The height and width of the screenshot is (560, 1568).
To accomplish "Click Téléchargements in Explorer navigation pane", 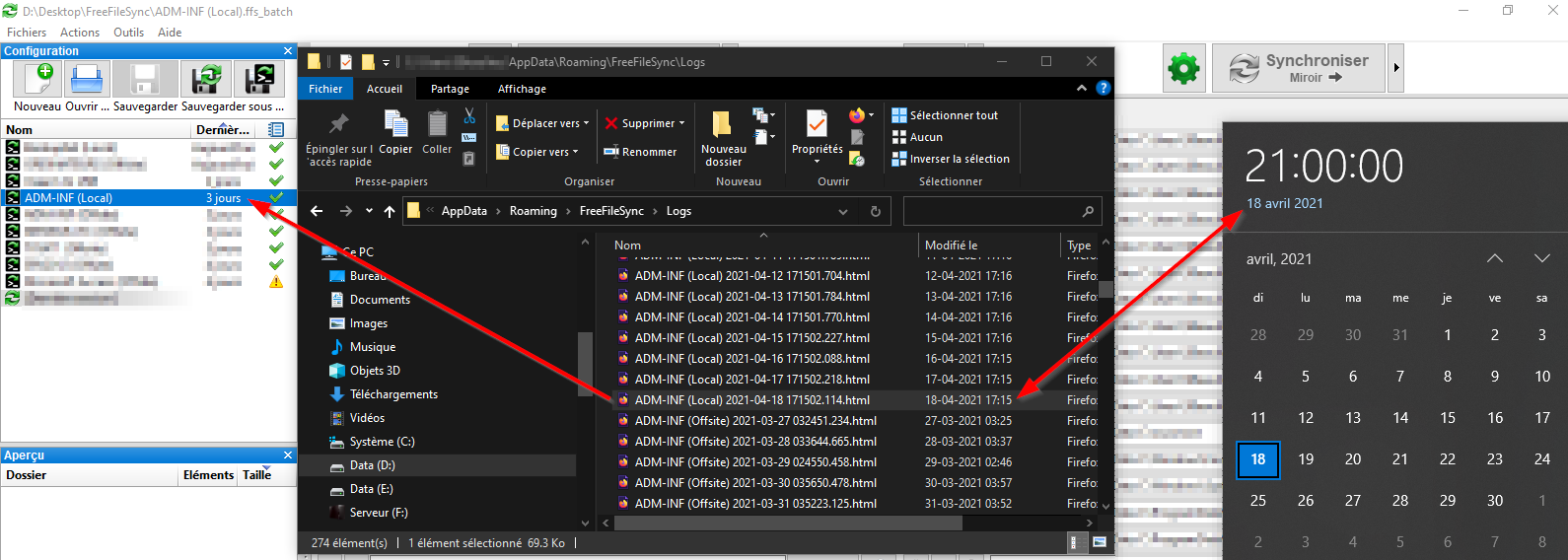I will coord(393,394).
